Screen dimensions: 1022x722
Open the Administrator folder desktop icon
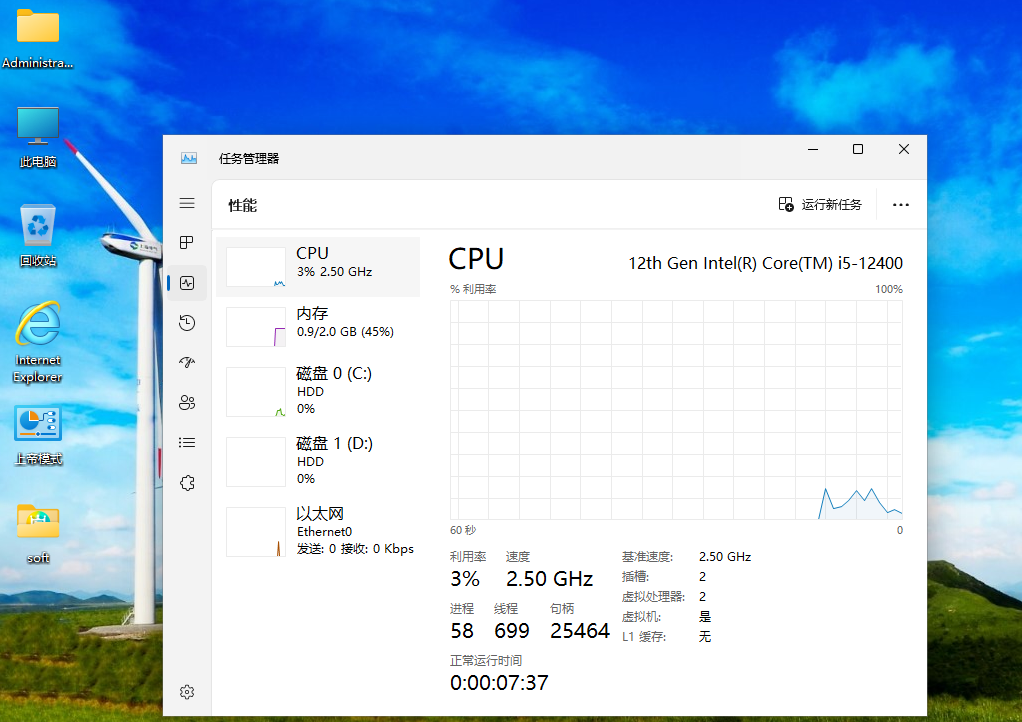click(38, 38)
